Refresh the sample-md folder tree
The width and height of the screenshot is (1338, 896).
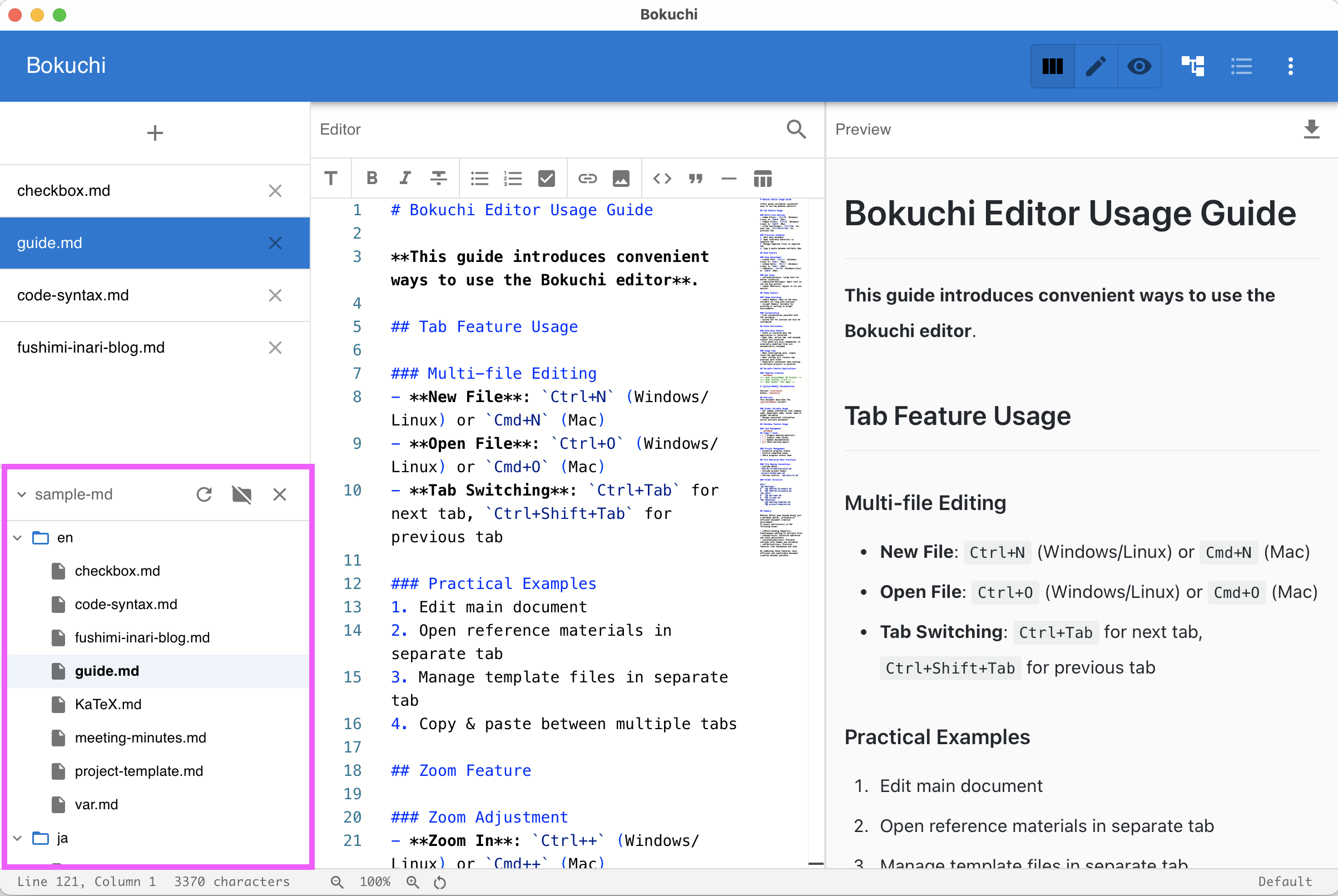click(x=205, y=494)
